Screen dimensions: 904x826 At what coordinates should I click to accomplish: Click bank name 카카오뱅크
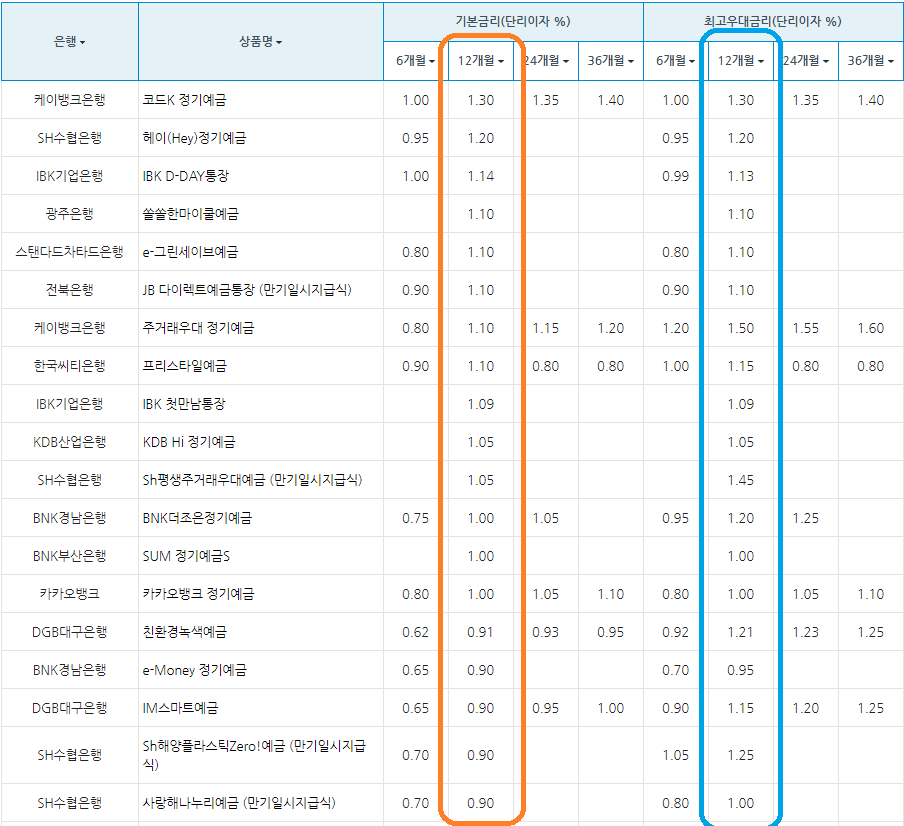pos(69,594)
